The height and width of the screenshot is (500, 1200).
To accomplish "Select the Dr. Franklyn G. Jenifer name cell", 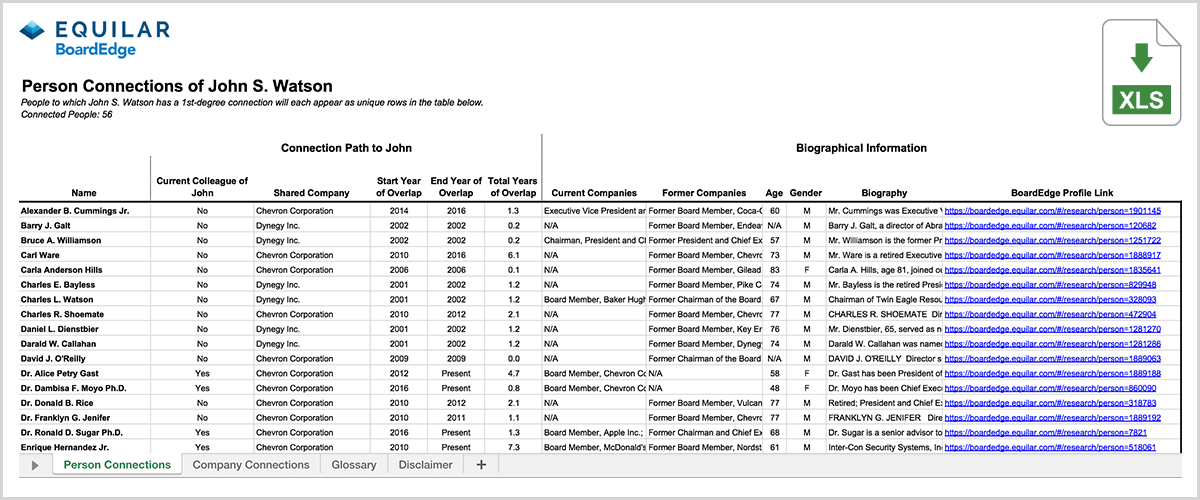I will point(84,417).
